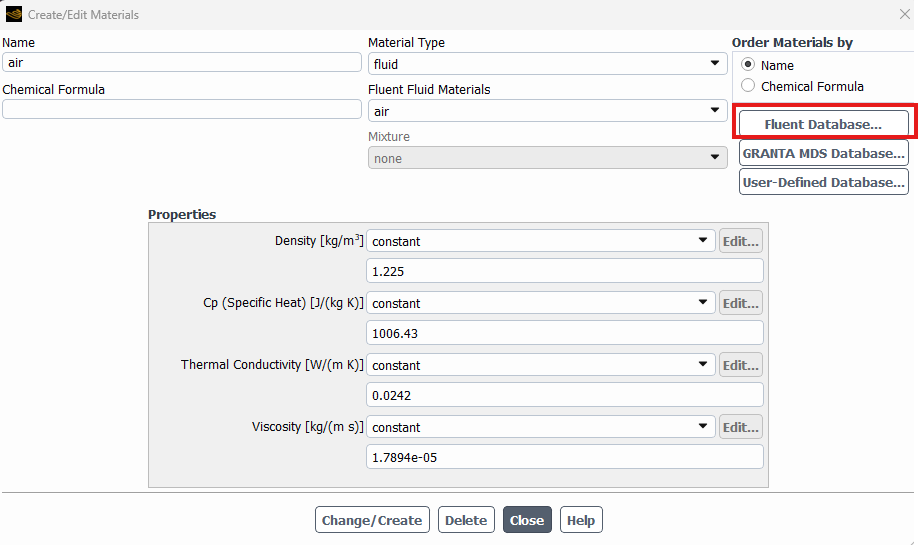
Task: Click the Edit button for Density
Action: coord(741,241)
